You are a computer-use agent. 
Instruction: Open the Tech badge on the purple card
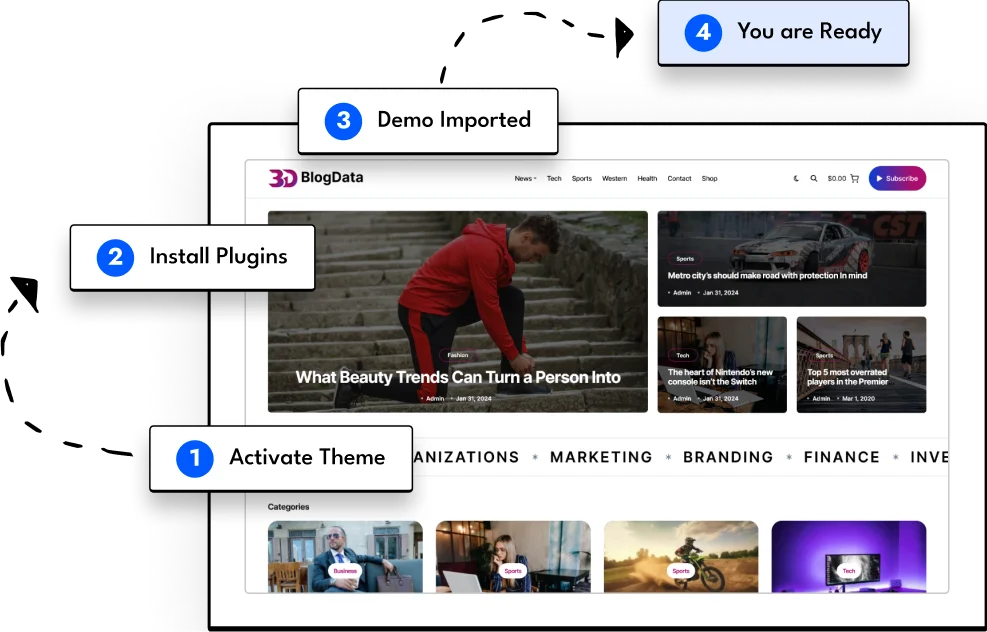click(x=849, y=571)
